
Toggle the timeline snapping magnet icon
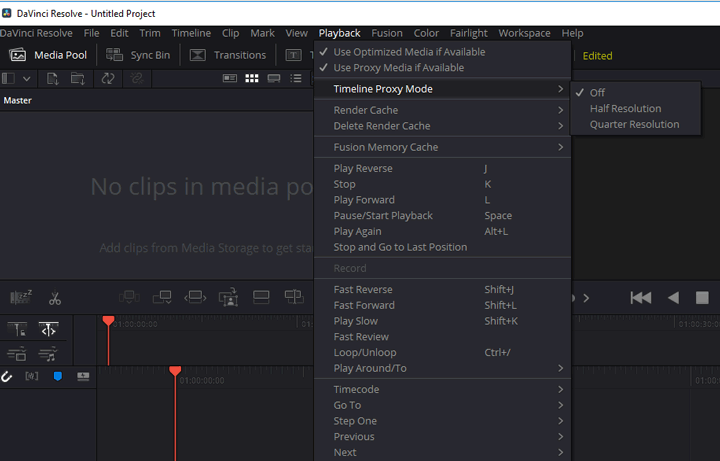[x=6, y=376]
